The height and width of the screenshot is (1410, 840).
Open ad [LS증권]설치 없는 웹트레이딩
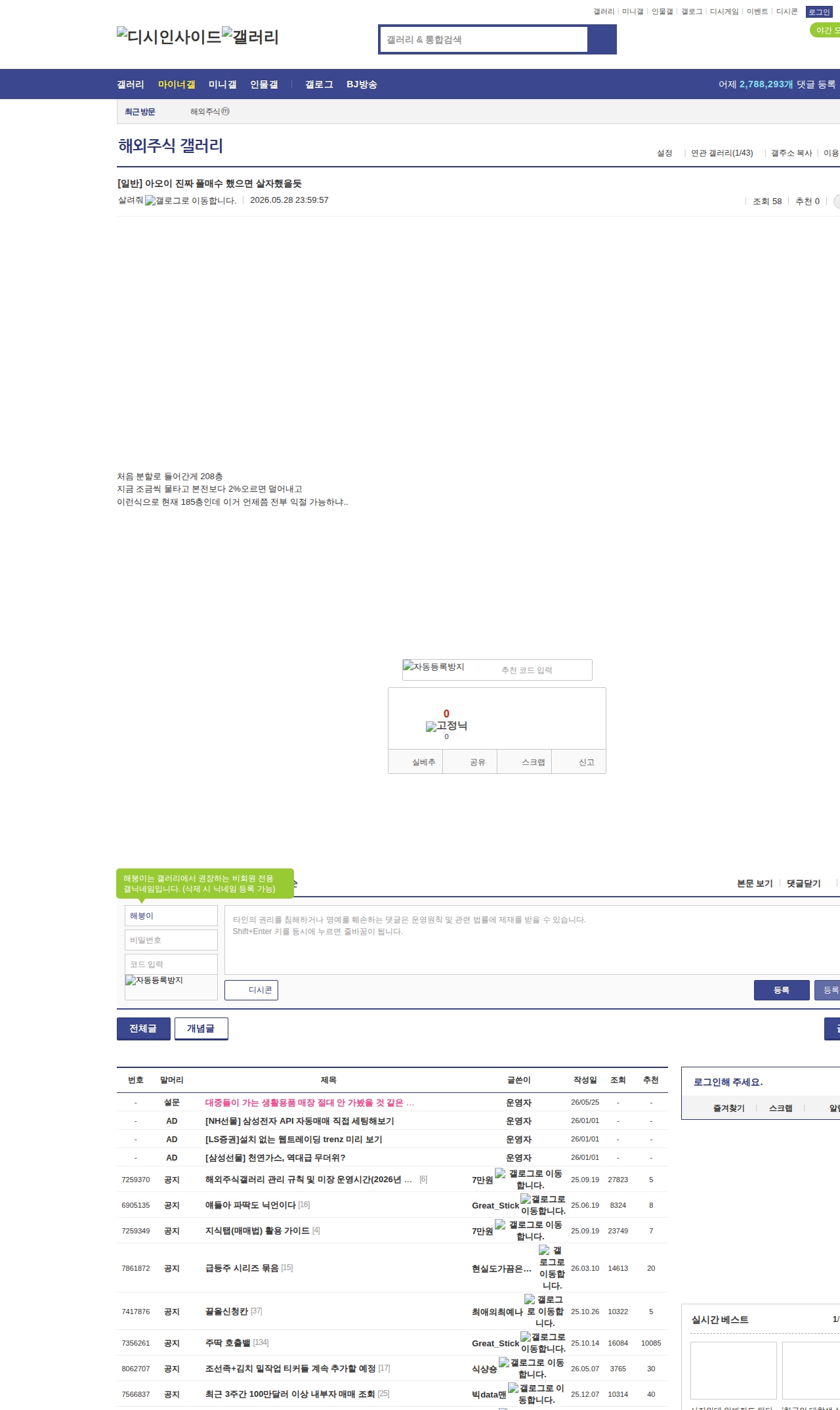coord(294,1140)
